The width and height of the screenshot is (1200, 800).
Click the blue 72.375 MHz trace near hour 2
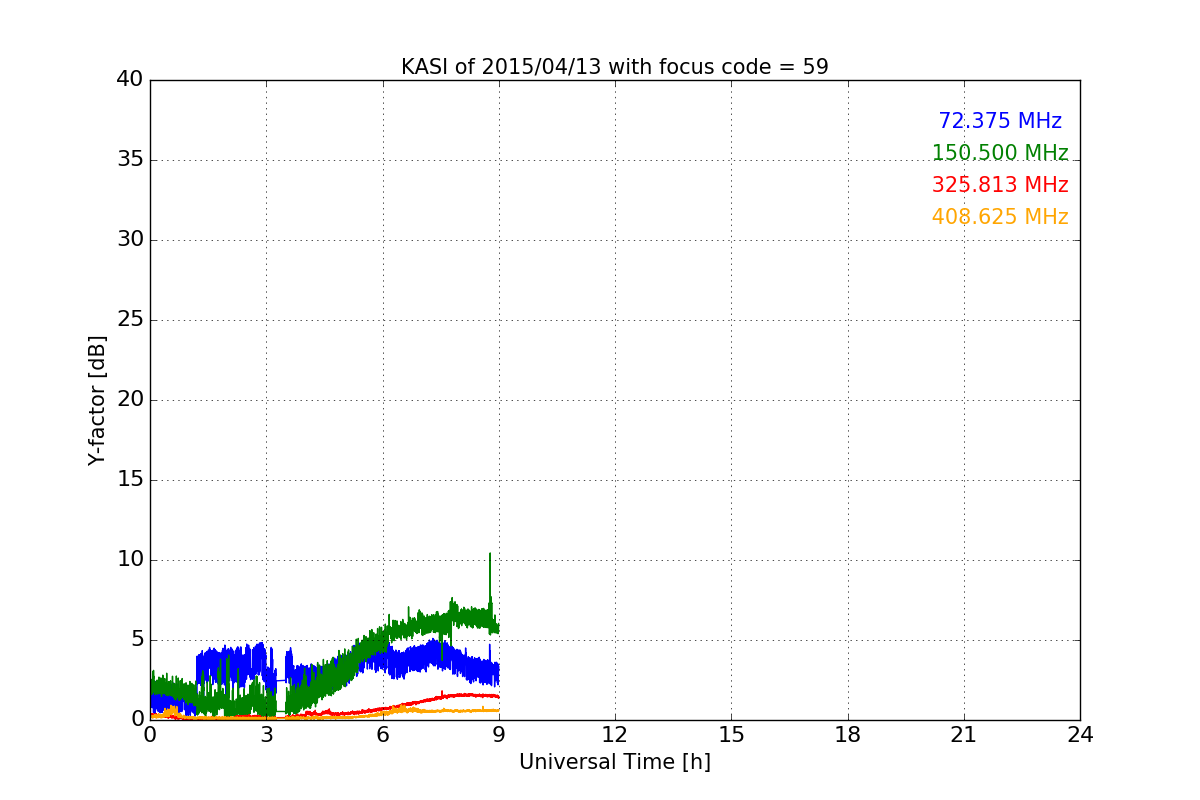228,665
